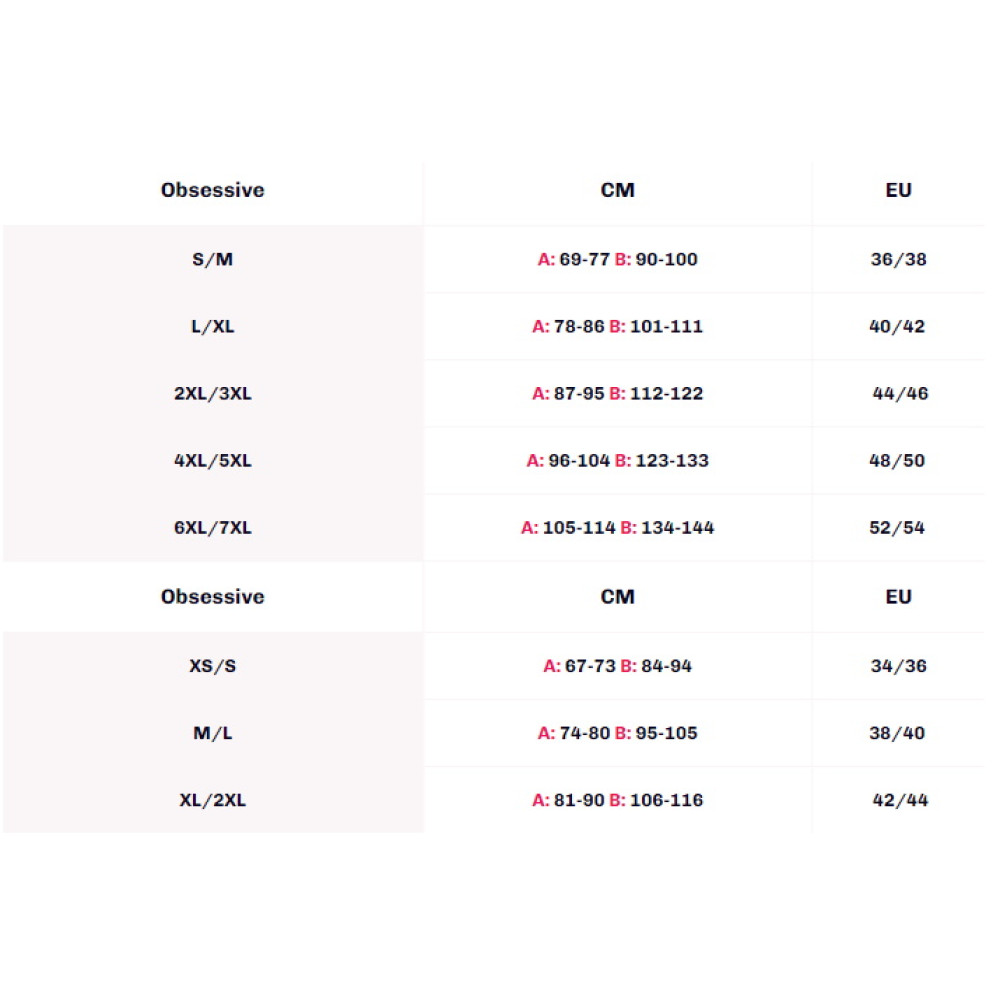The height and width of the screenshot is (1000, 1000).
Task: Select measurements A: 105-114 B: 134-144
Action: [617, 527]
